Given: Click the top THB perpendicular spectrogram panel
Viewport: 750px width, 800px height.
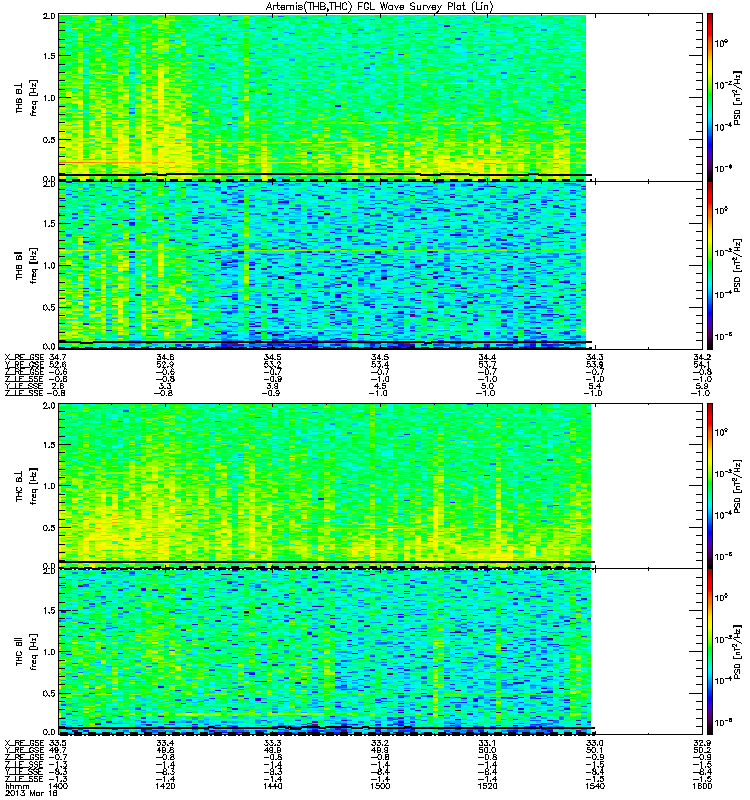Looking at the screenshot, I should click(381, 97).
